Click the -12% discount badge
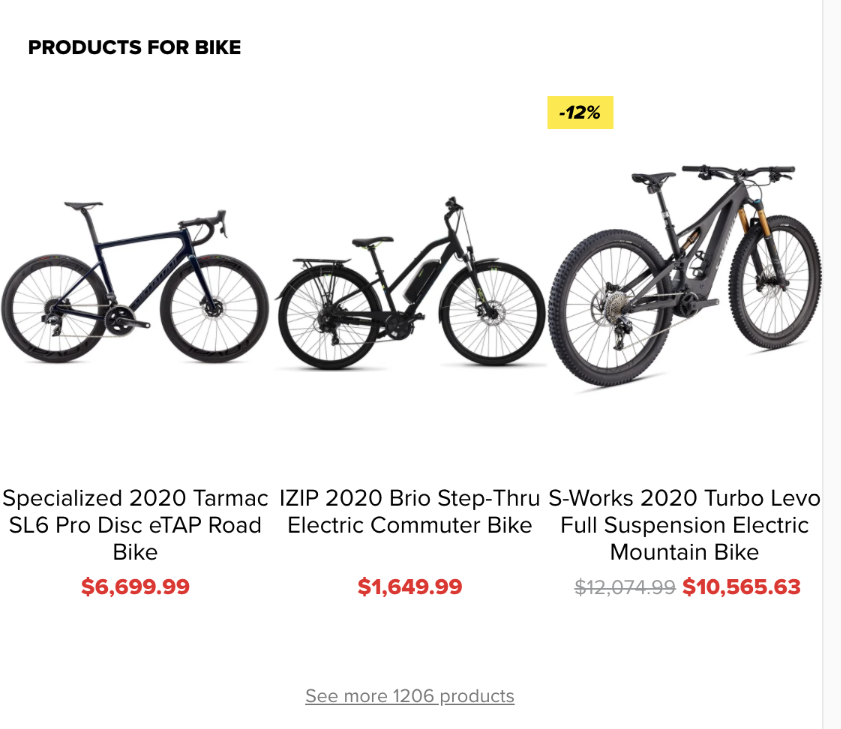This screenshot has width=841, height=729. [x=580, y=113]
